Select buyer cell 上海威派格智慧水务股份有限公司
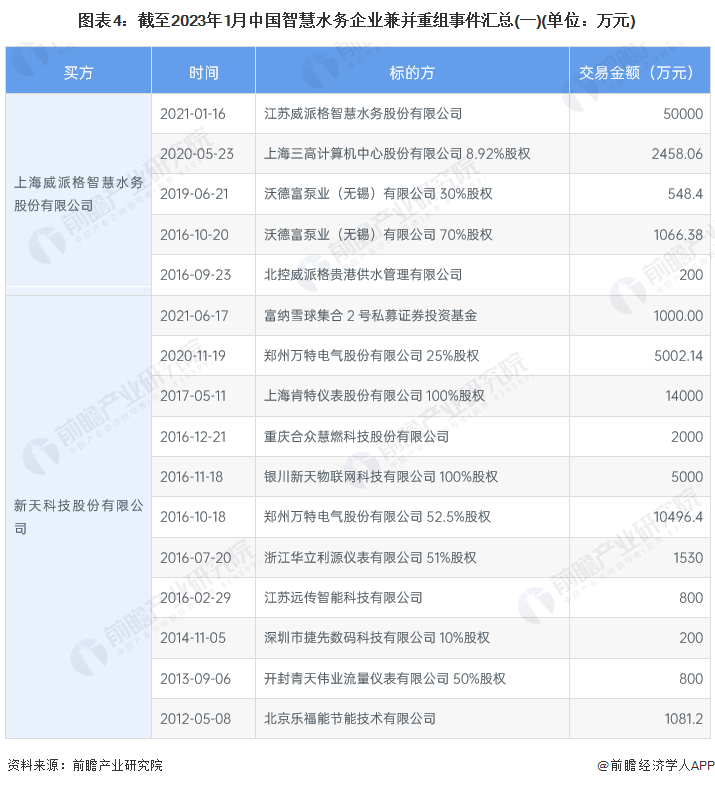 tap(78, 194)
